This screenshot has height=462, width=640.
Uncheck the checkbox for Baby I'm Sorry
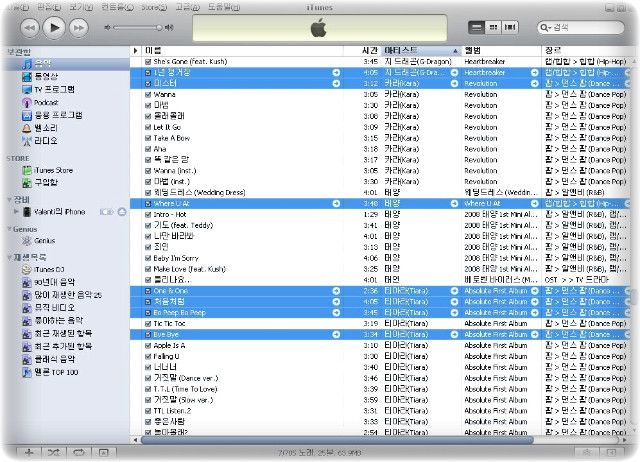coord(148,258)
